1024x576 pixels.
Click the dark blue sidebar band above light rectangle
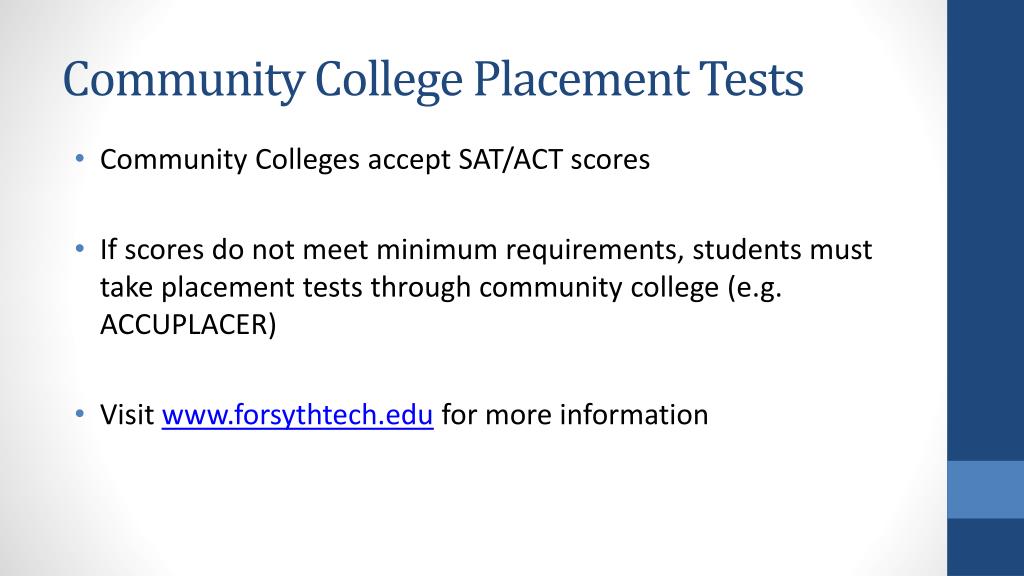coord(985,230)
